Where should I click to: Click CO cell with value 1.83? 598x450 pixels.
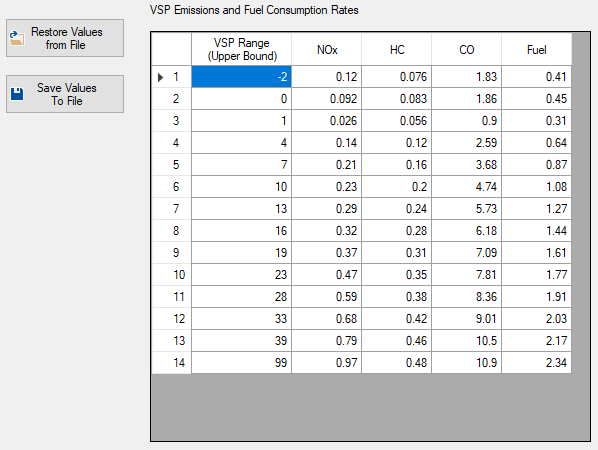click(466, 77)
